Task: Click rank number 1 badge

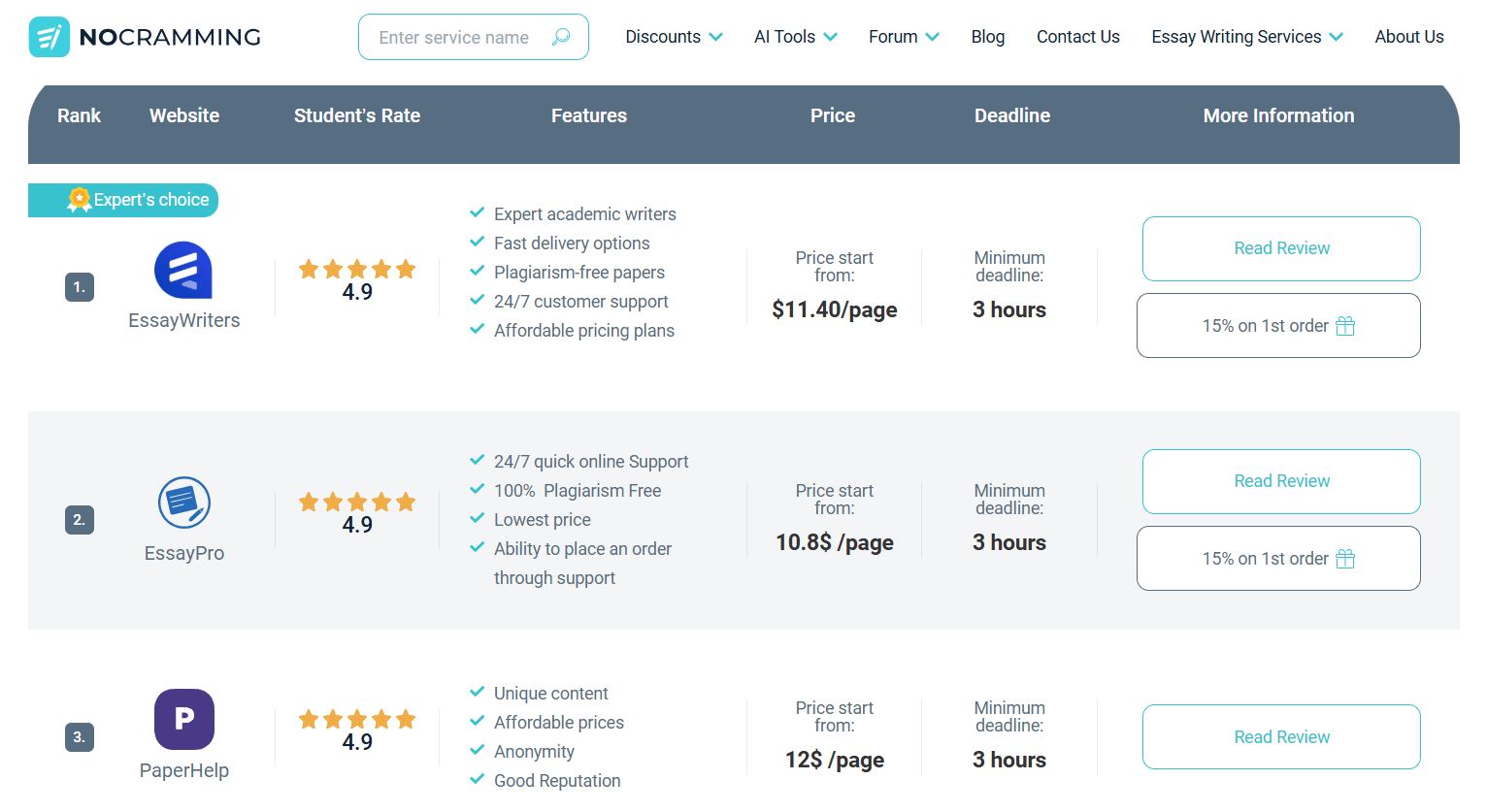Action: (x=80, y=287)
